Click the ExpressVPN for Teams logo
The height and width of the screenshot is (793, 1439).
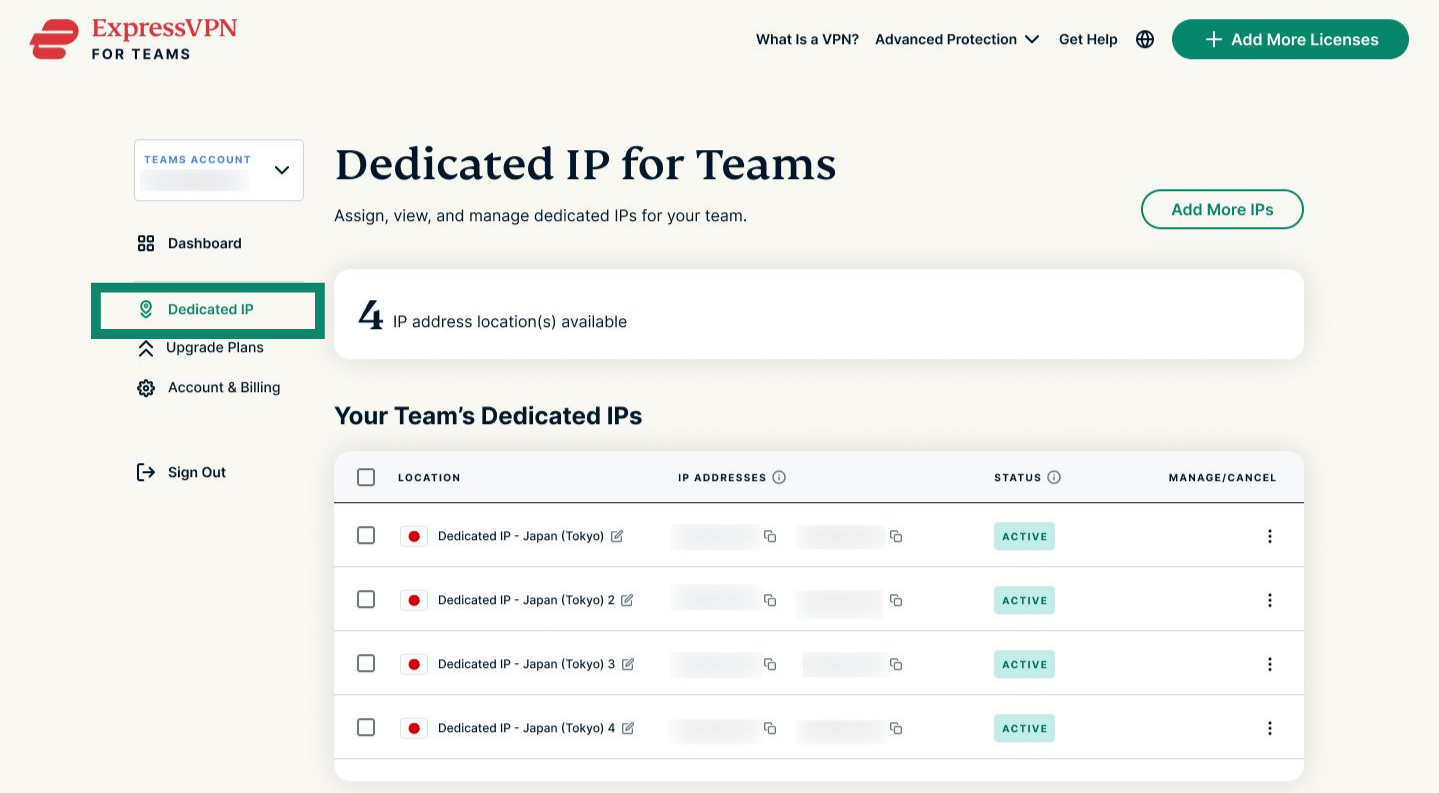[x=133, y=39]
